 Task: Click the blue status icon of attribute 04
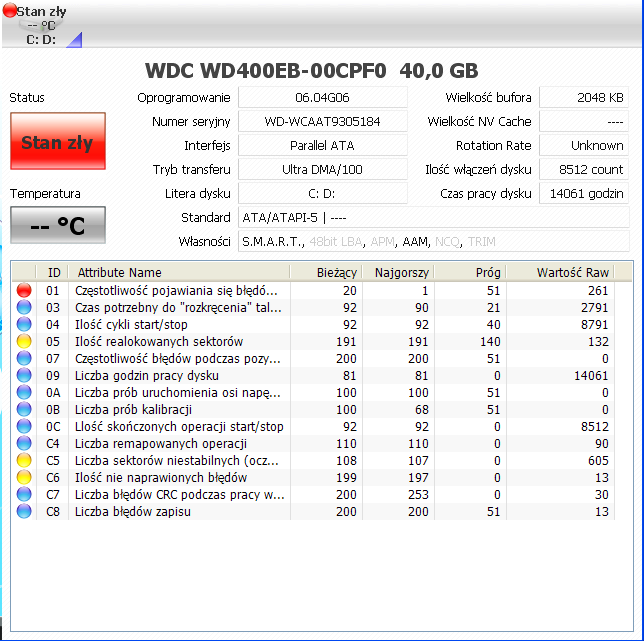point(24,324)
